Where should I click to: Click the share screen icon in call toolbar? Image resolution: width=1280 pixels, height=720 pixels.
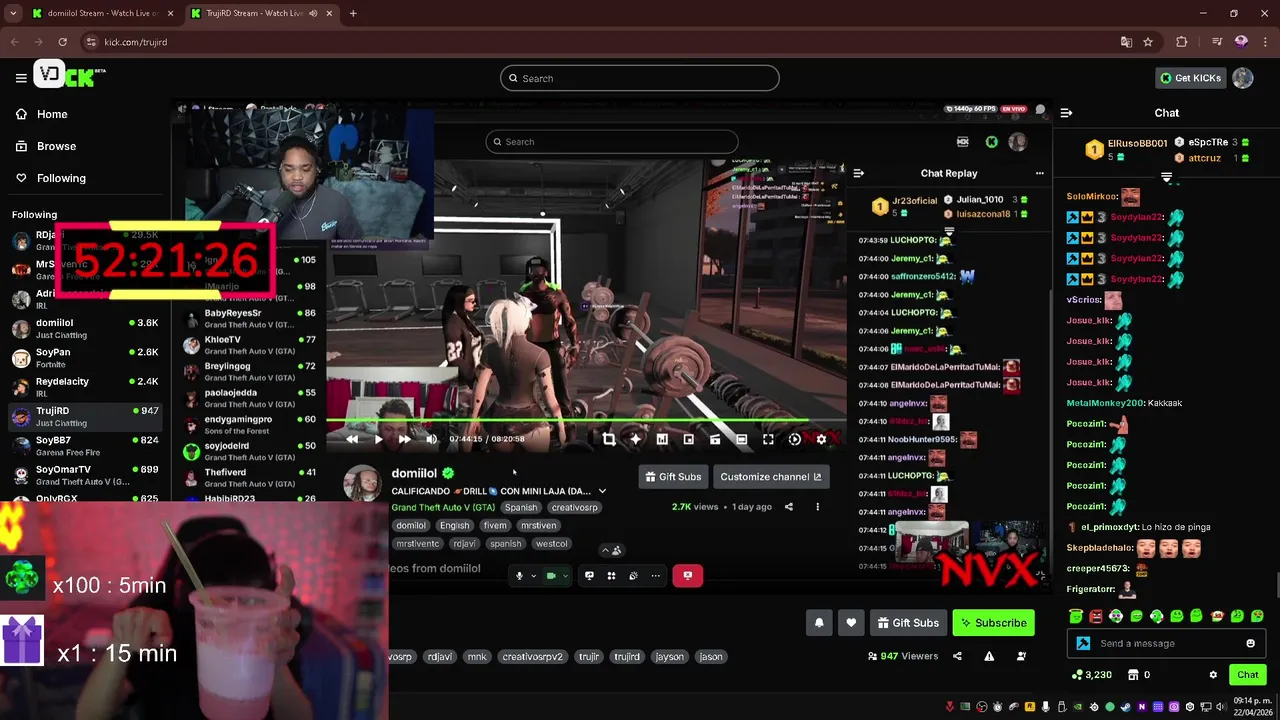coord(589,575)
